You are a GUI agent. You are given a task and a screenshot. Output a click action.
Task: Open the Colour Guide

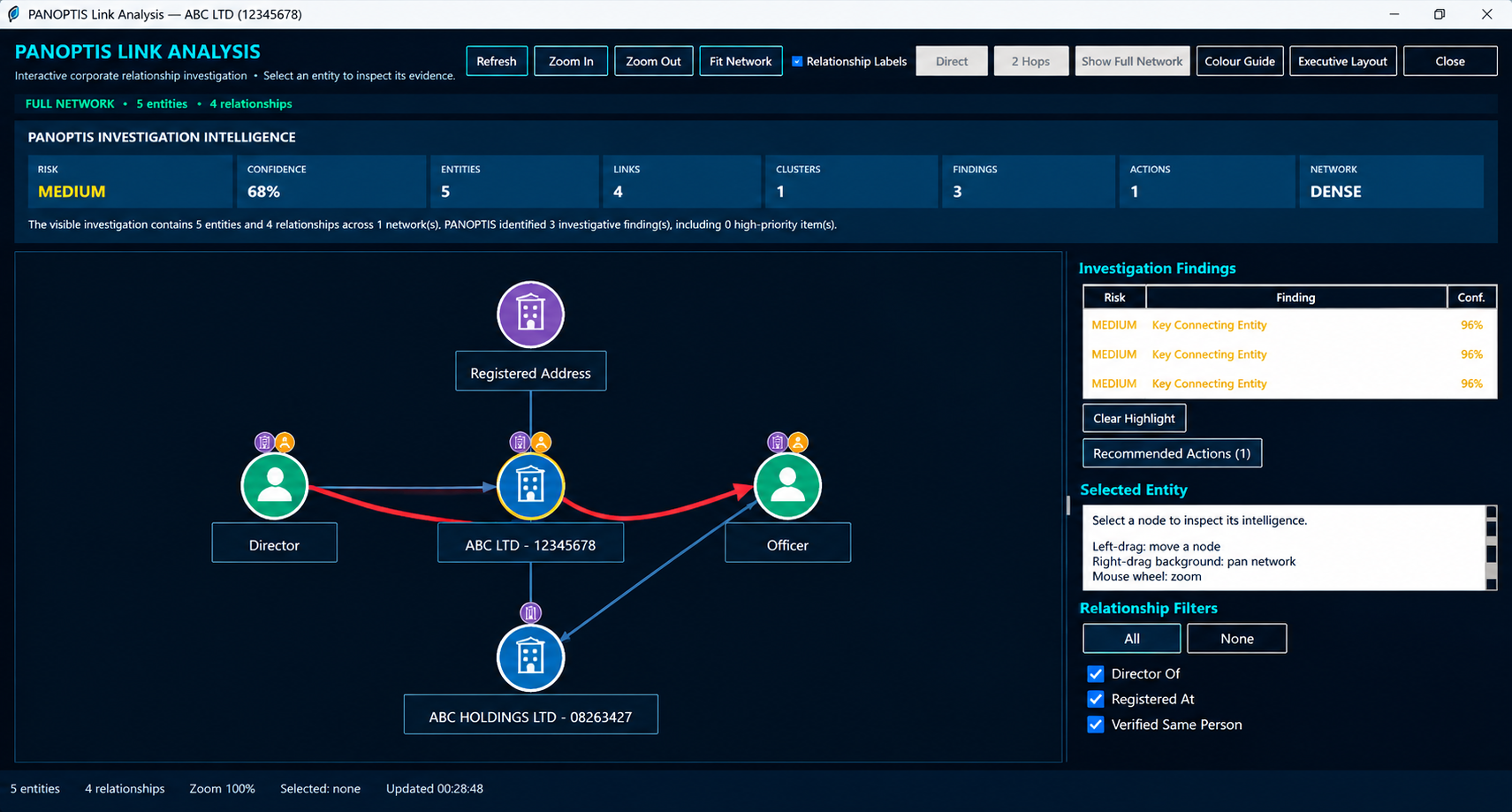click(x=1240, y=61)
